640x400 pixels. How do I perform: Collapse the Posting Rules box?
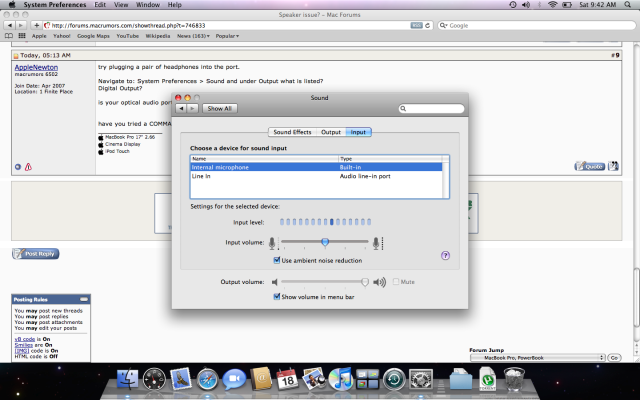pos(84,299)
